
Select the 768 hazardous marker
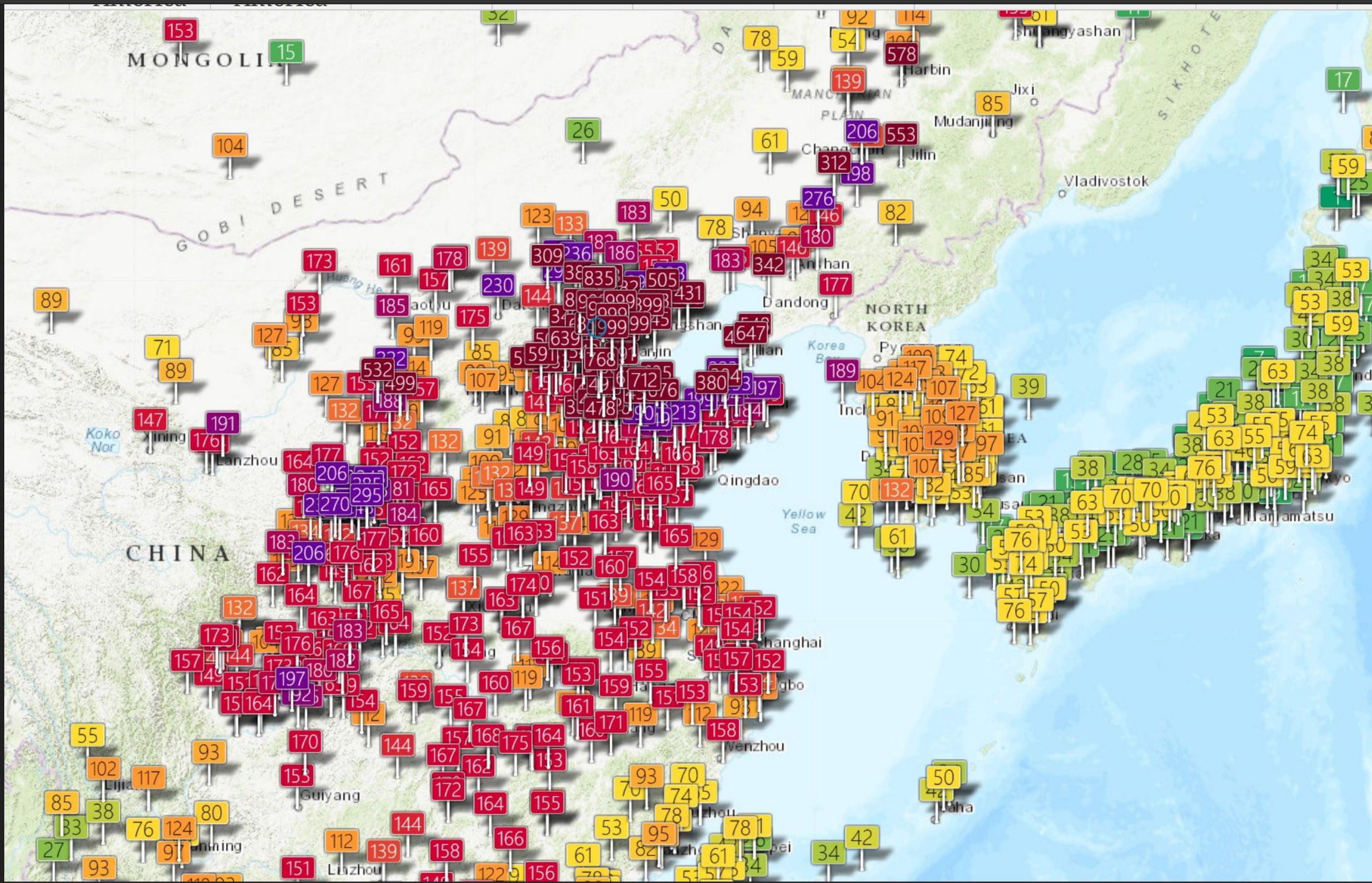tap(601, 359)
